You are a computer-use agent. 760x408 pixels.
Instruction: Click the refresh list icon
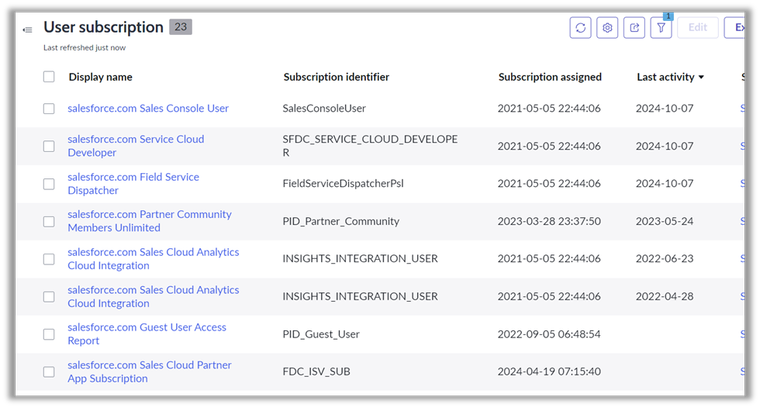(x=580, y=28)
